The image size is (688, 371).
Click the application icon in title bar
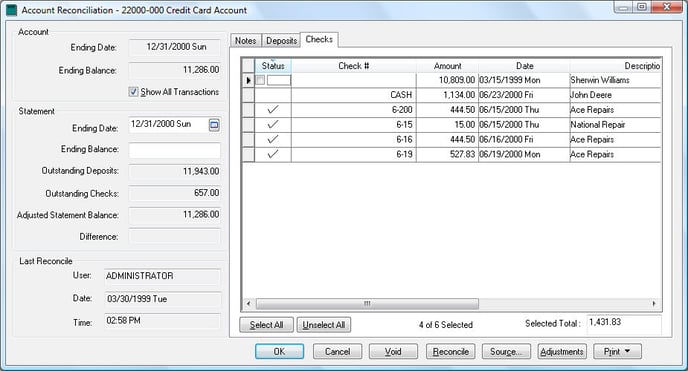[x=11, y=10]
